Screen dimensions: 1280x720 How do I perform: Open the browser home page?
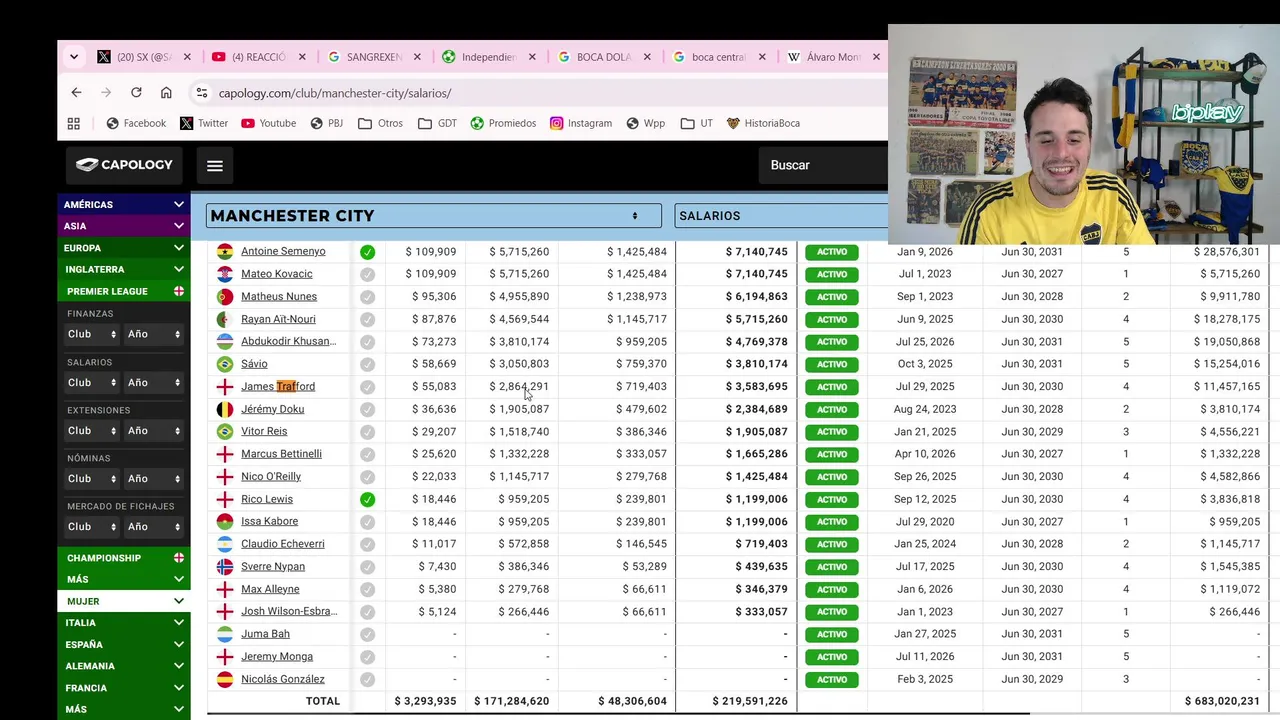(x=166, y=93)
